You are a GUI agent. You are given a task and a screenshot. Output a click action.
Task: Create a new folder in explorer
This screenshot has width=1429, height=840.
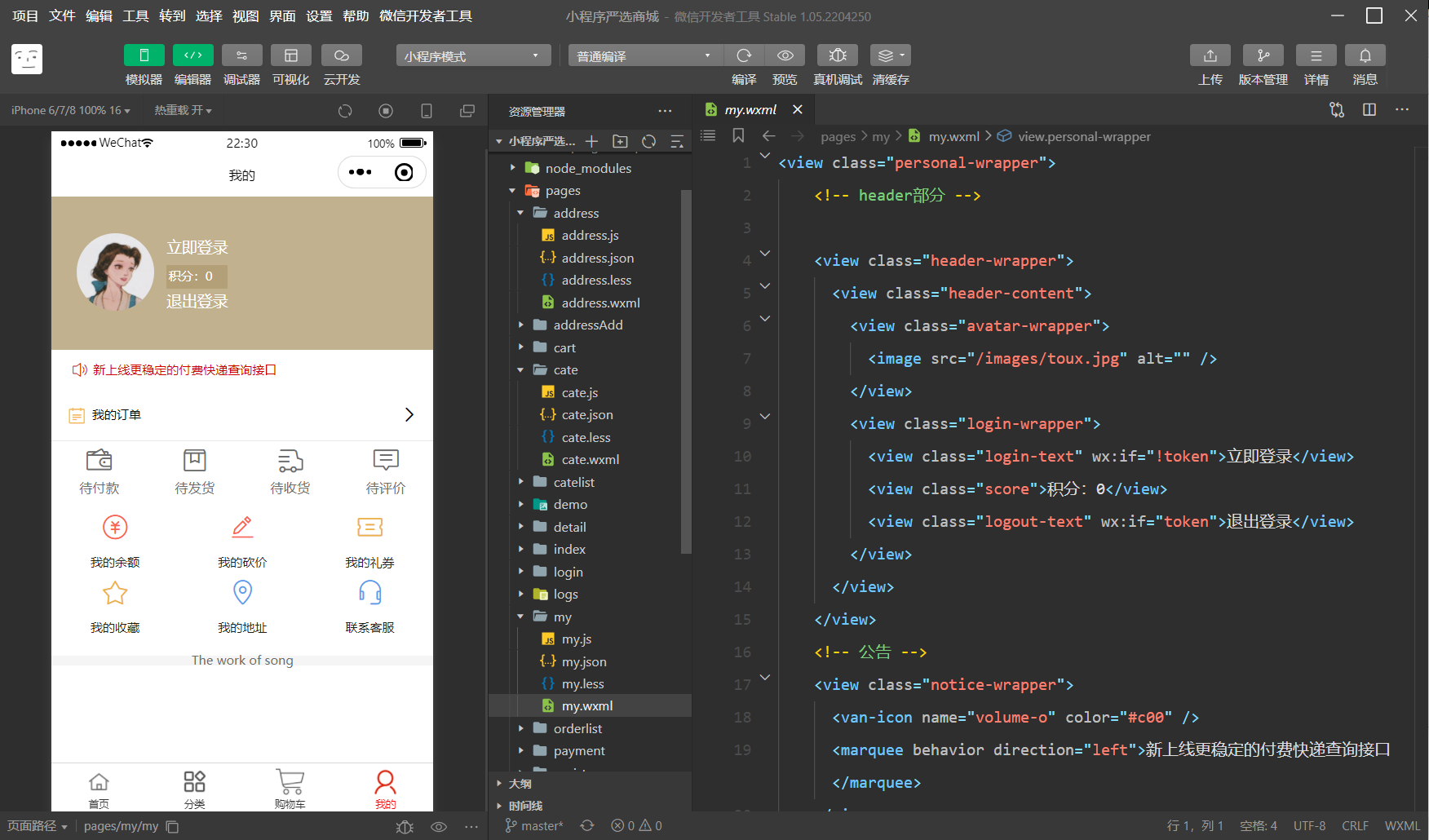click(620, 141)
